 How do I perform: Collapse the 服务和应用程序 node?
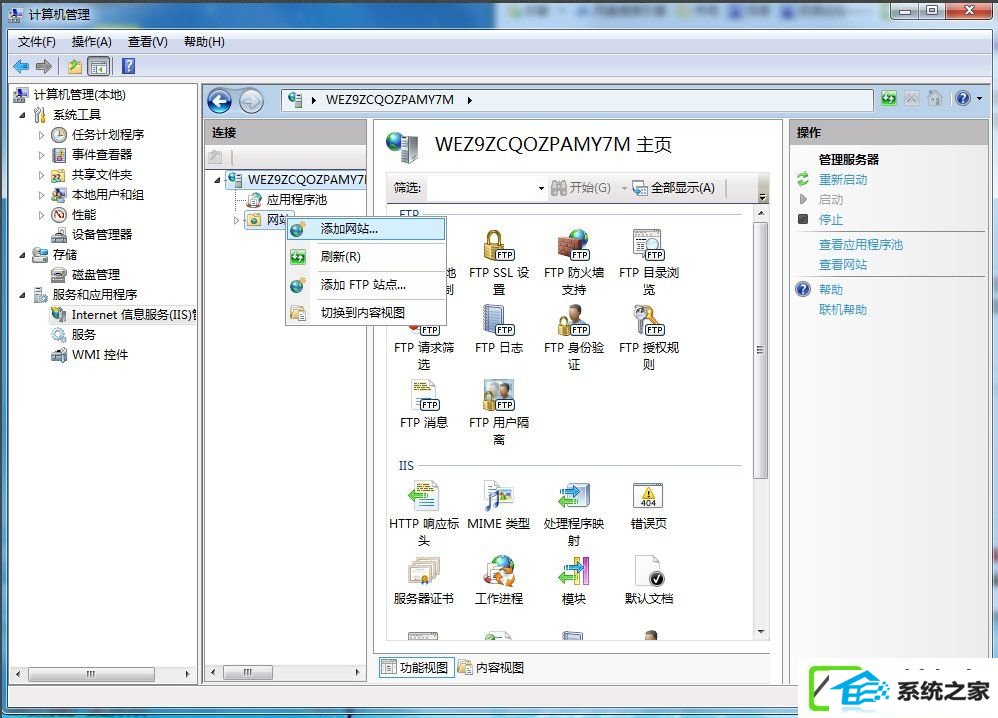[22, 295]
